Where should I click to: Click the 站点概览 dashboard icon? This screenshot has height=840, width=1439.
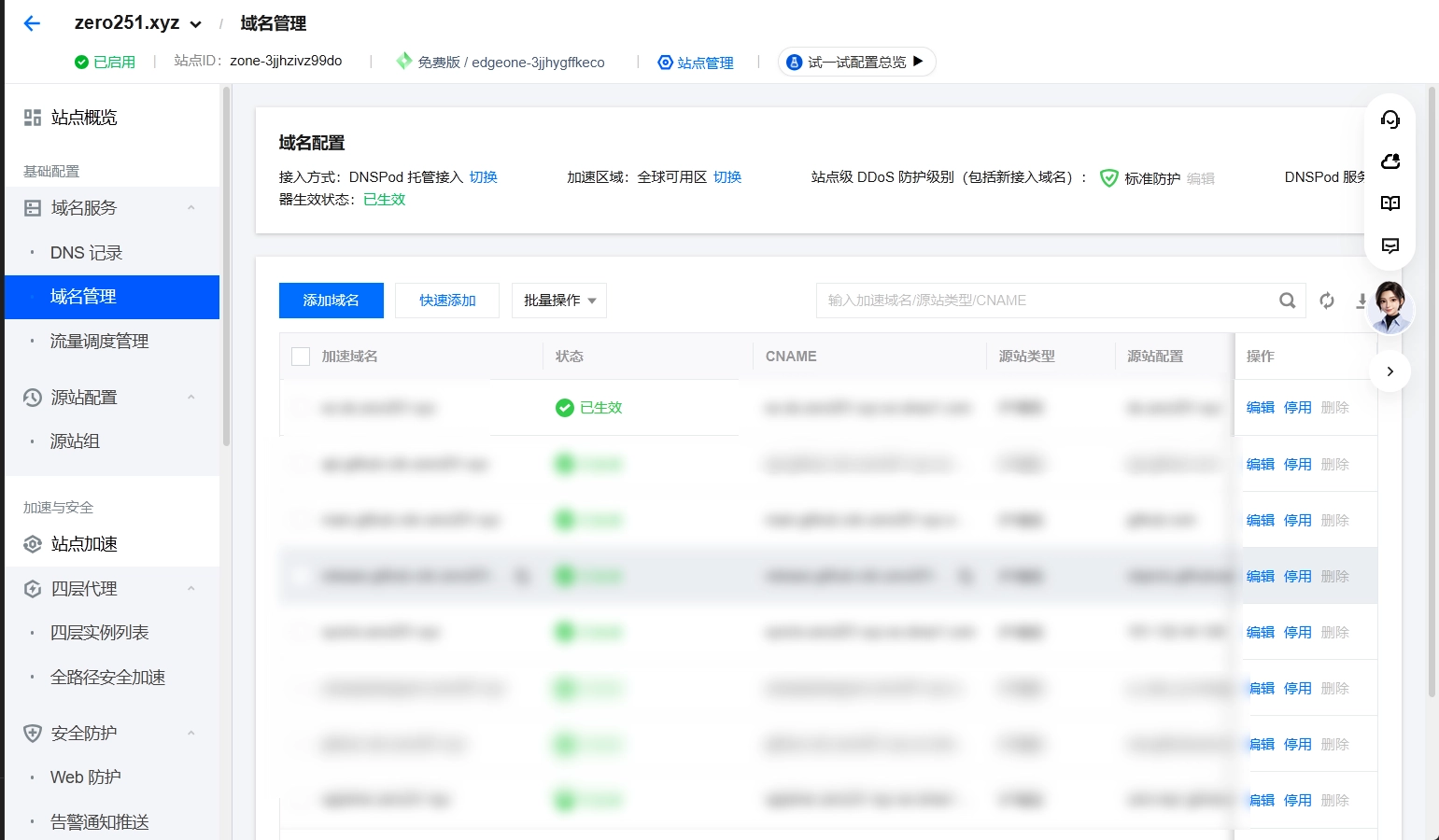[33, 118]
